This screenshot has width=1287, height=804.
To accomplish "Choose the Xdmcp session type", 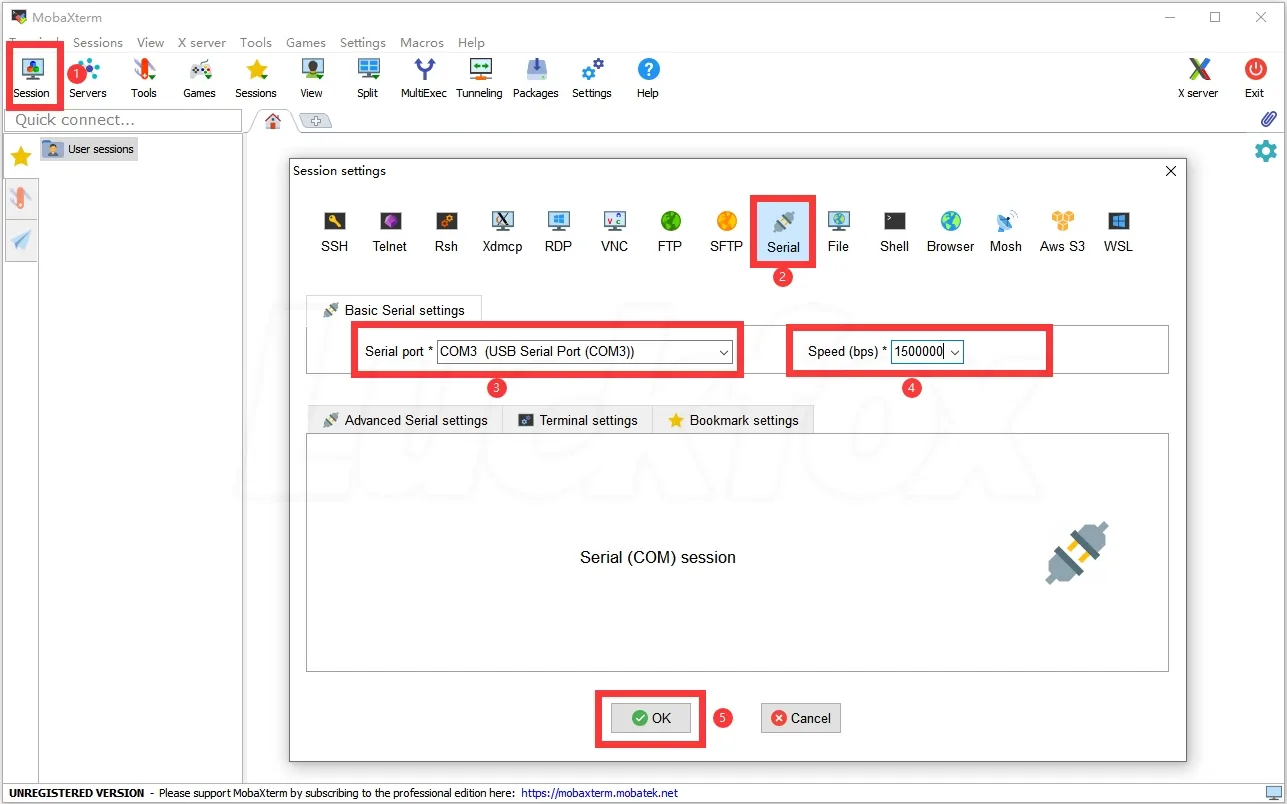I will pos(502,232).
